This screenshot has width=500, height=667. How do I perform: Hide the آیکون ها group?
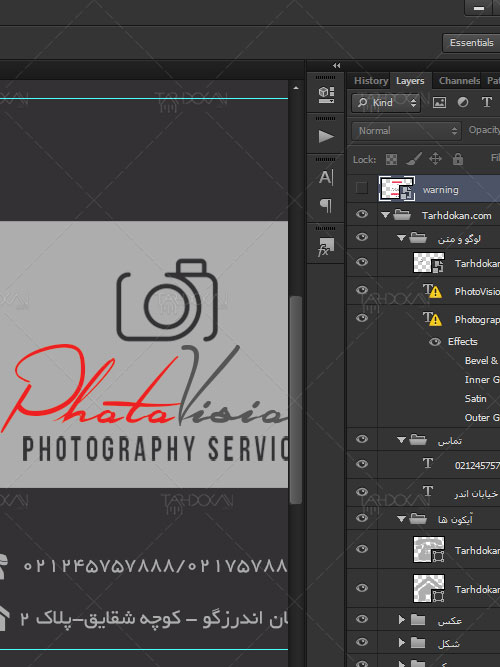coord(362,518)
